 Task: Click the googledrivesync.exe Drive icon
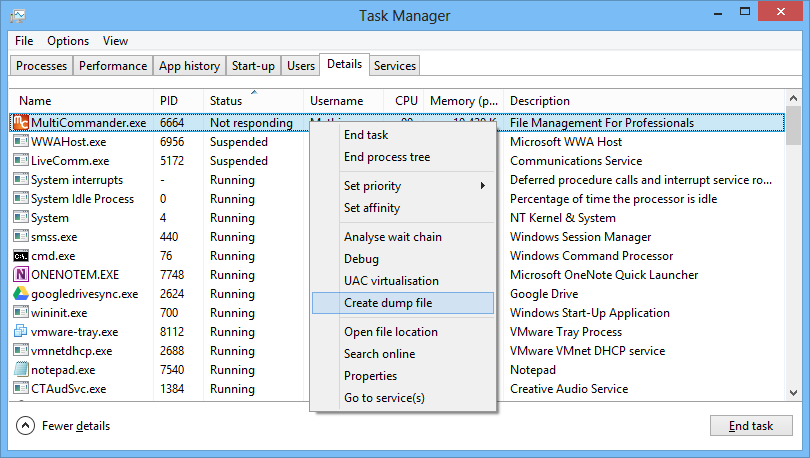(x=21, y=293)
